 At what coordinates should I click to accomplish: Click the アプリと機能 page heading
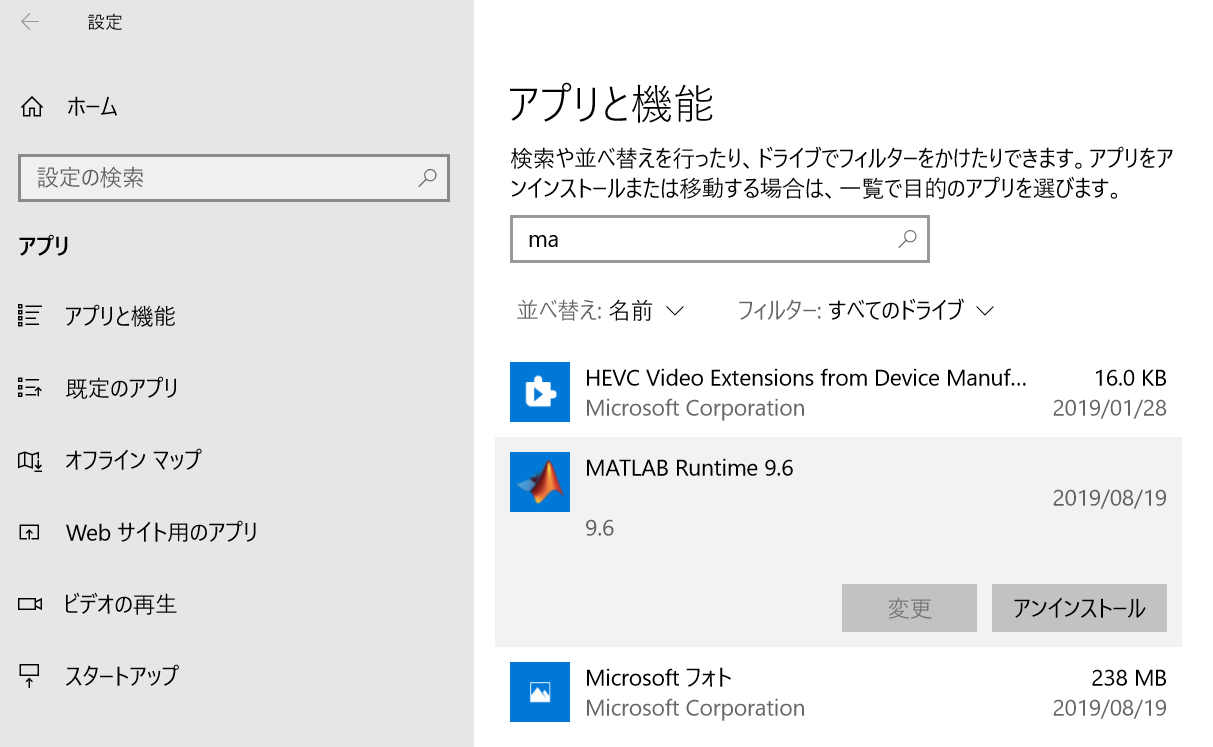(611, 104)
